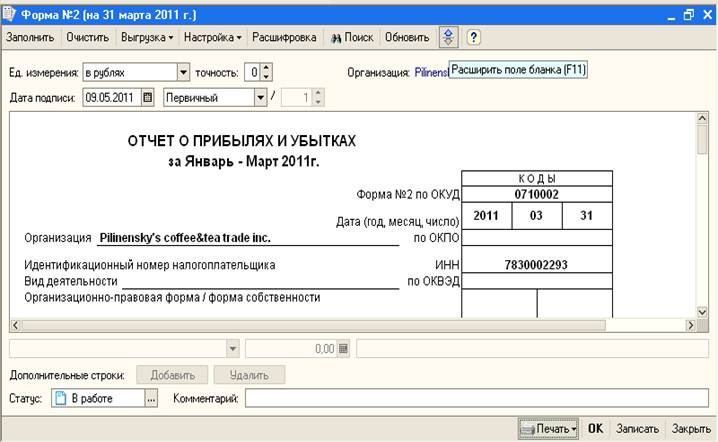
Task: Open the Выгрузка dropdown menu
Action: pos(147,38)
